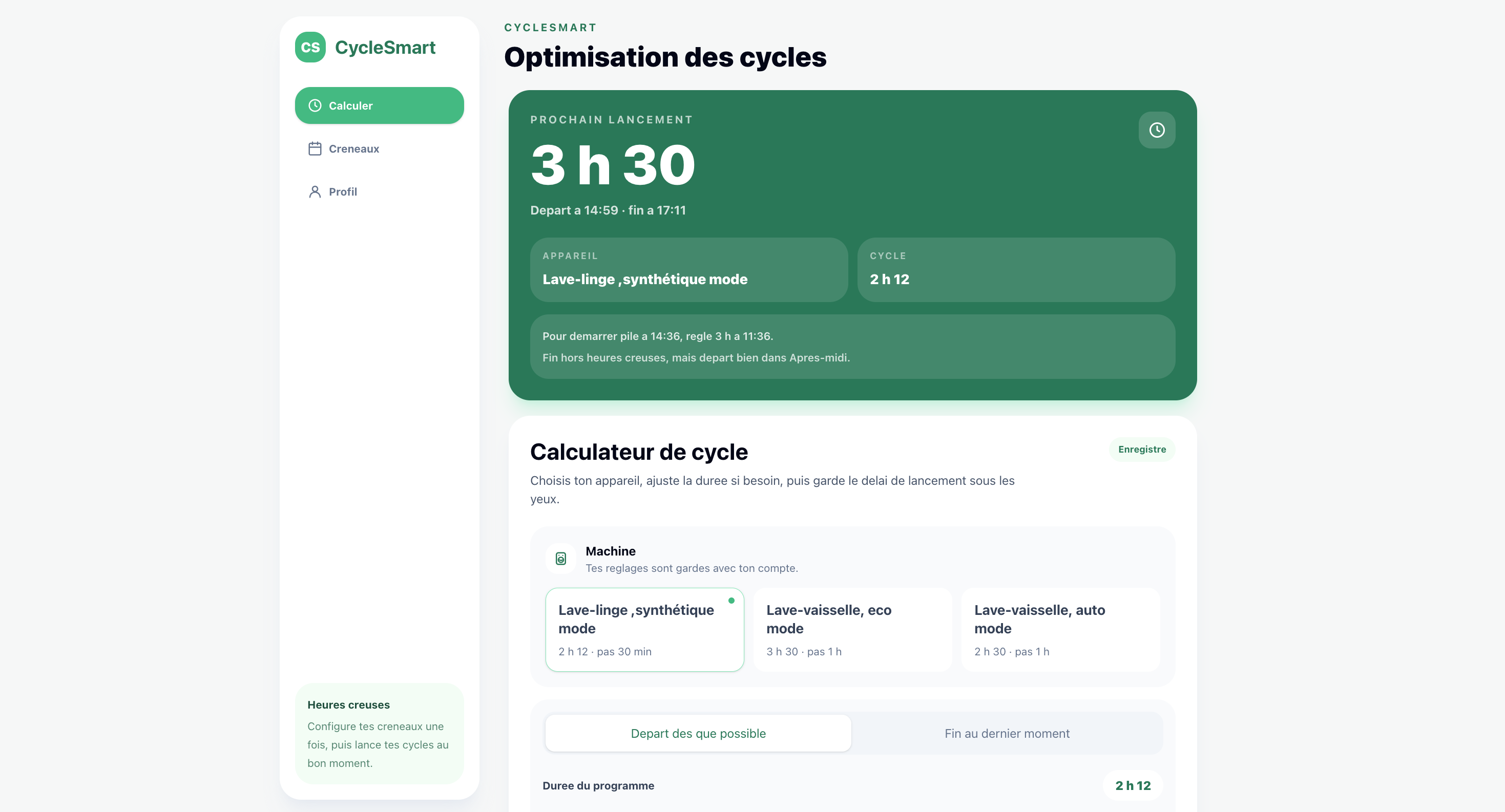The image size is (1505, 812).
Task: Click 'Depart a 14:59 · fin a 17:11' text
Action: (608, 210)
